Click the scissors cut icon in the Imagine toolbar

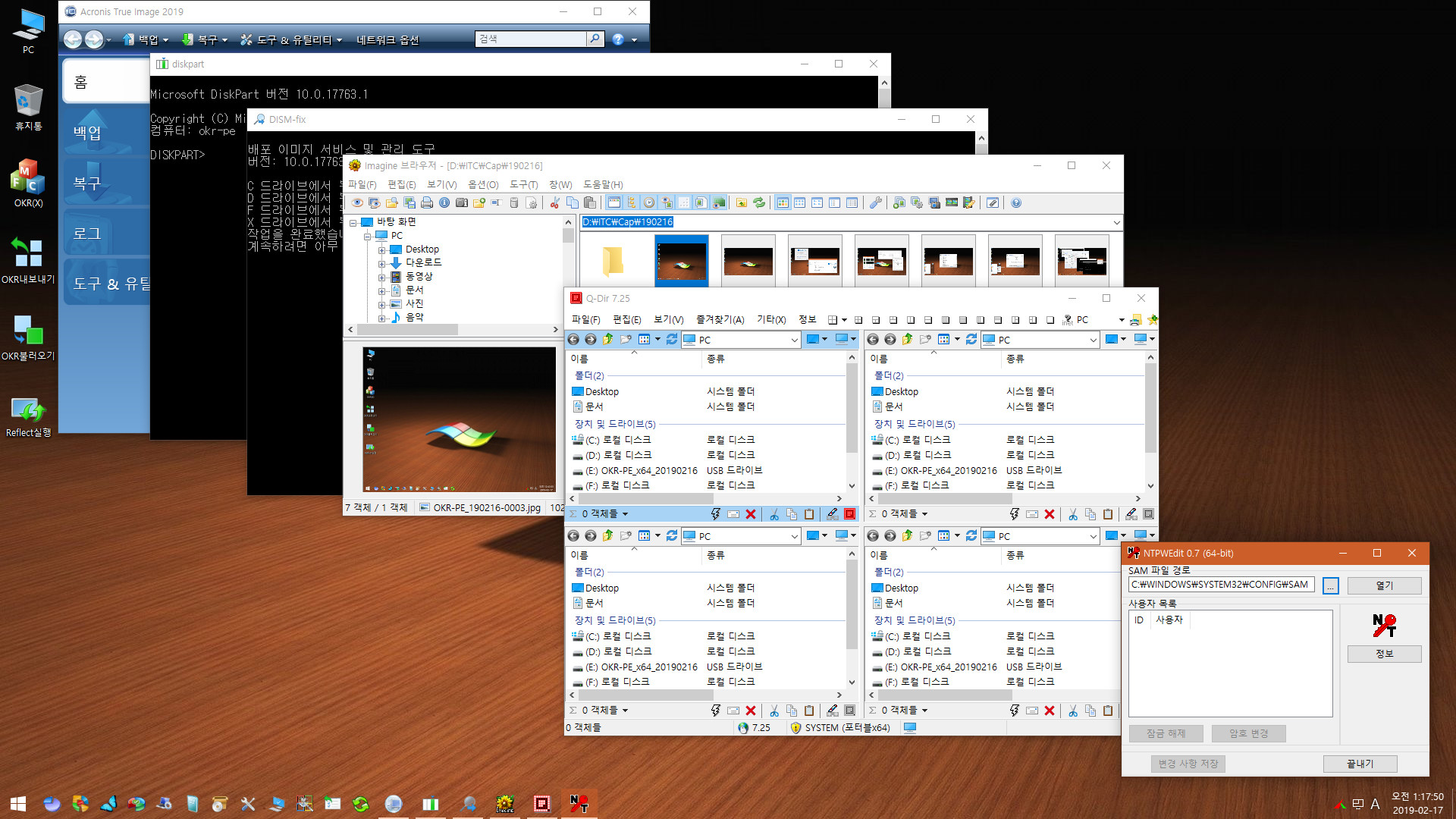click(555, 203)
